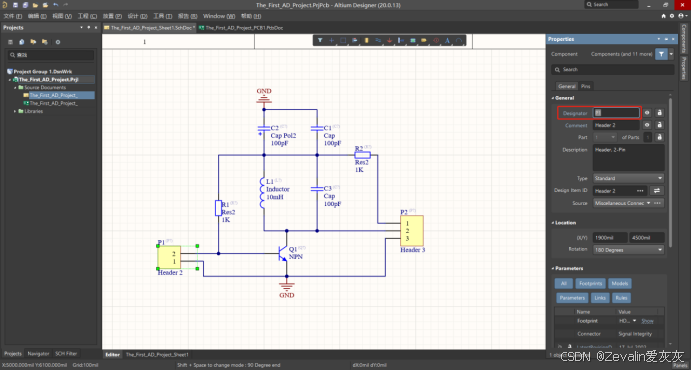The height and width of the screenshot is (371, 692).
Task: Toggle the Properties selection filter funnel button
Action: pos(661,54)
